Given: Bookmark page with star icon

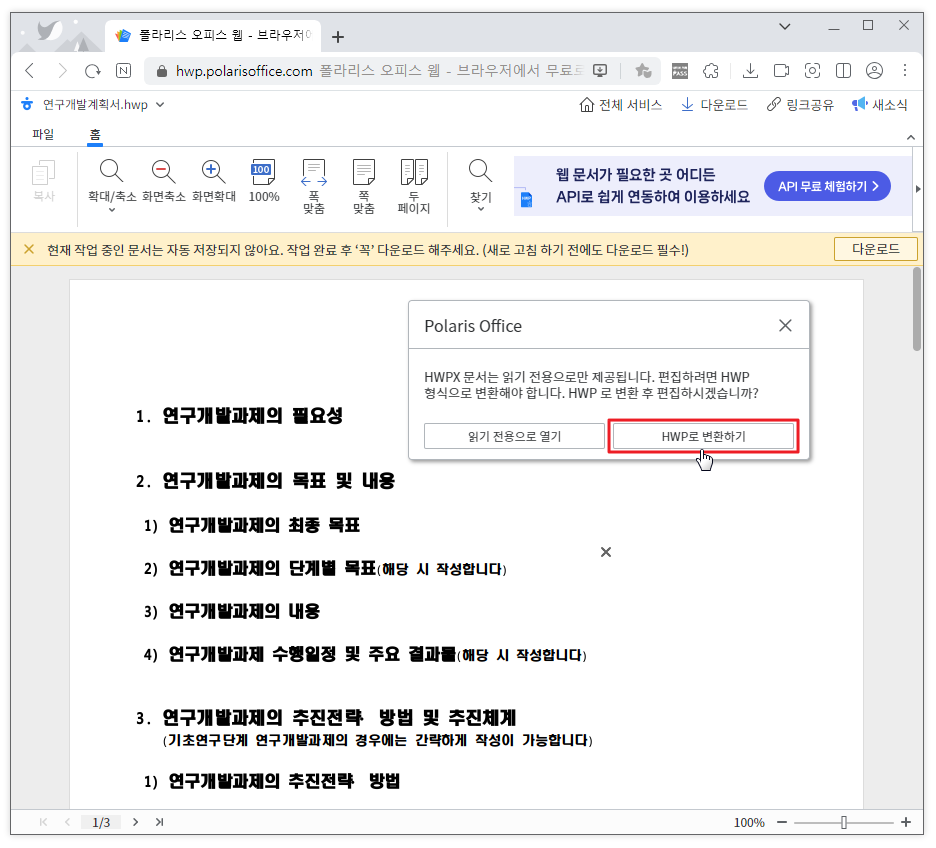Looking at the screenshot, I should point(643,71).
